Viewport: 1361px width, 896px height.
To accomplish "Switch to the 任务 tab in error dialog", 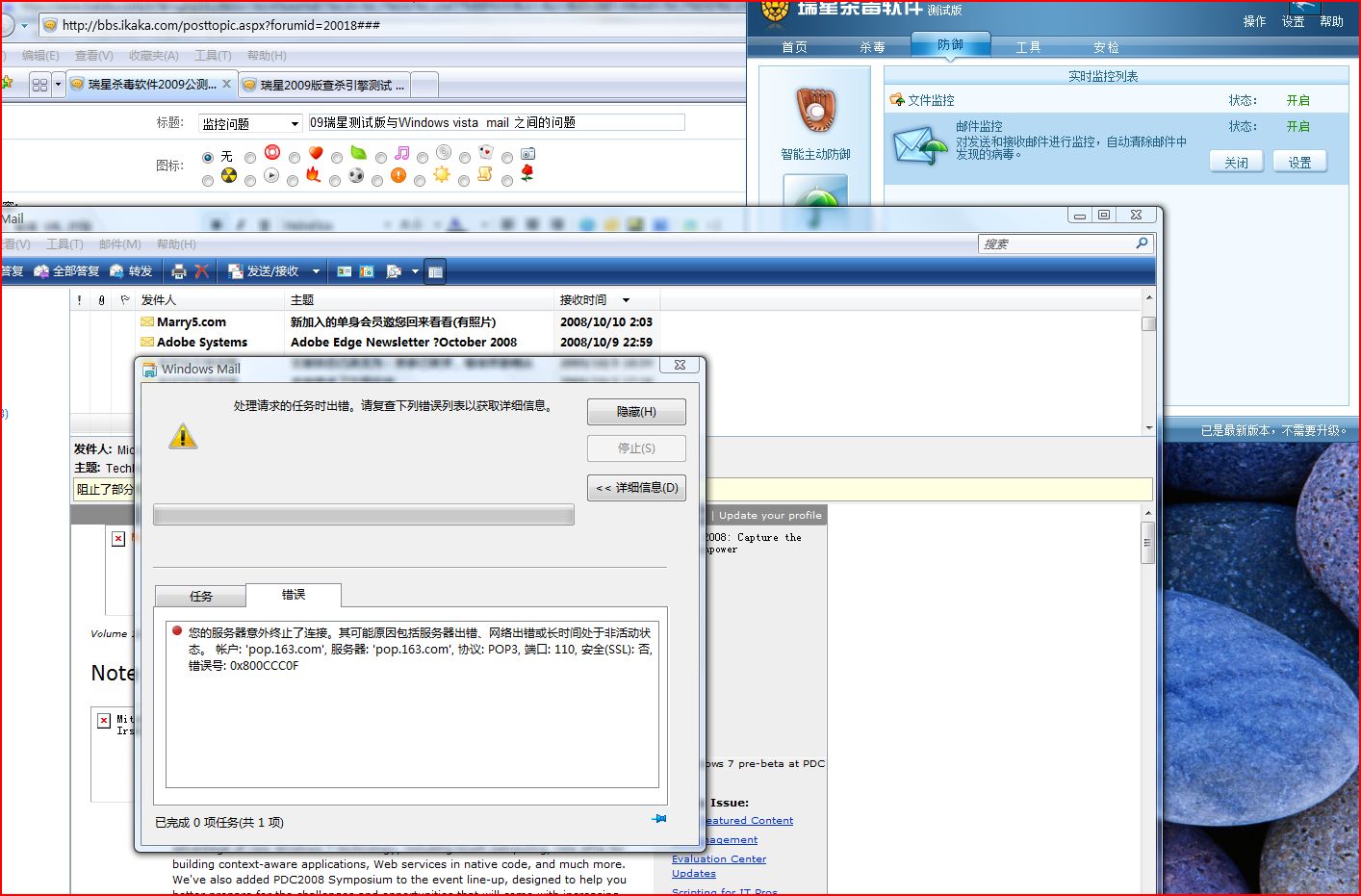I will point(200,597).
